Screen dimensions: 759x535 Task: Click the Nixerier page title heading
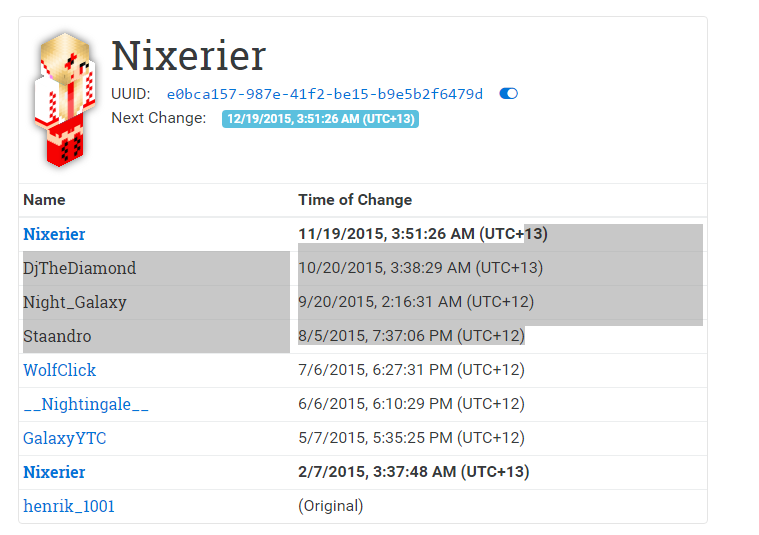coord(188,56)
